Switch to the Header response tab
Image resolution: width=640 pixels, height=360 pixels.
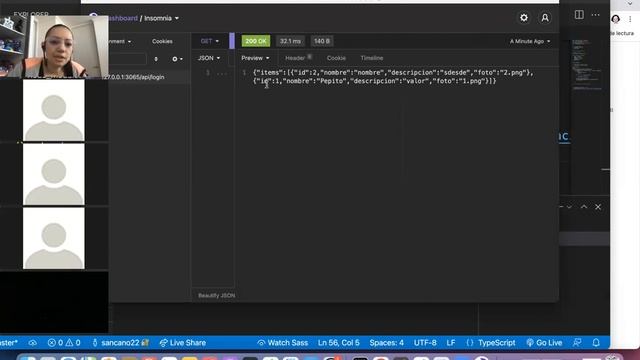[x=298, y=58]
